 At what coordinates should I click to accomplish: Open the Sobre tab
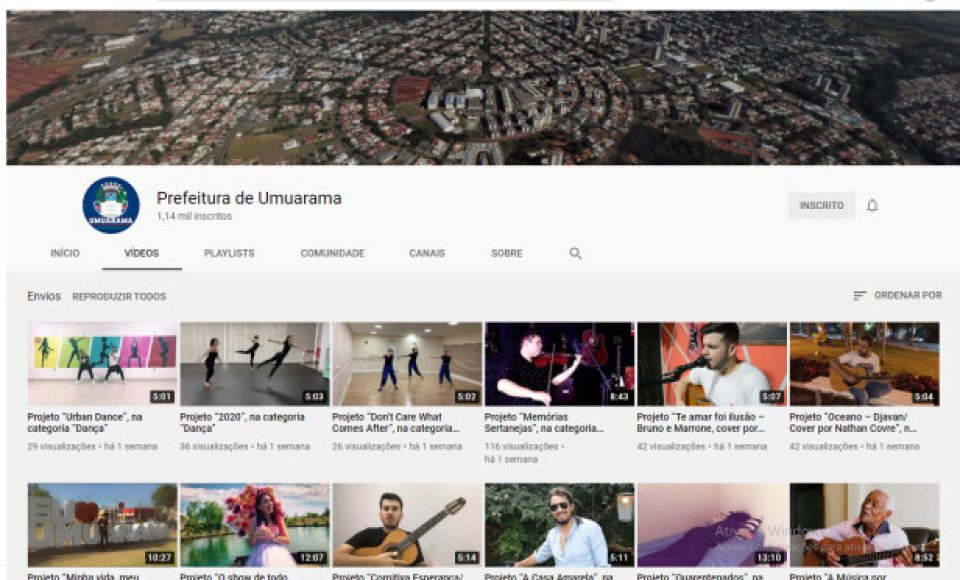[x=506, y=253]
